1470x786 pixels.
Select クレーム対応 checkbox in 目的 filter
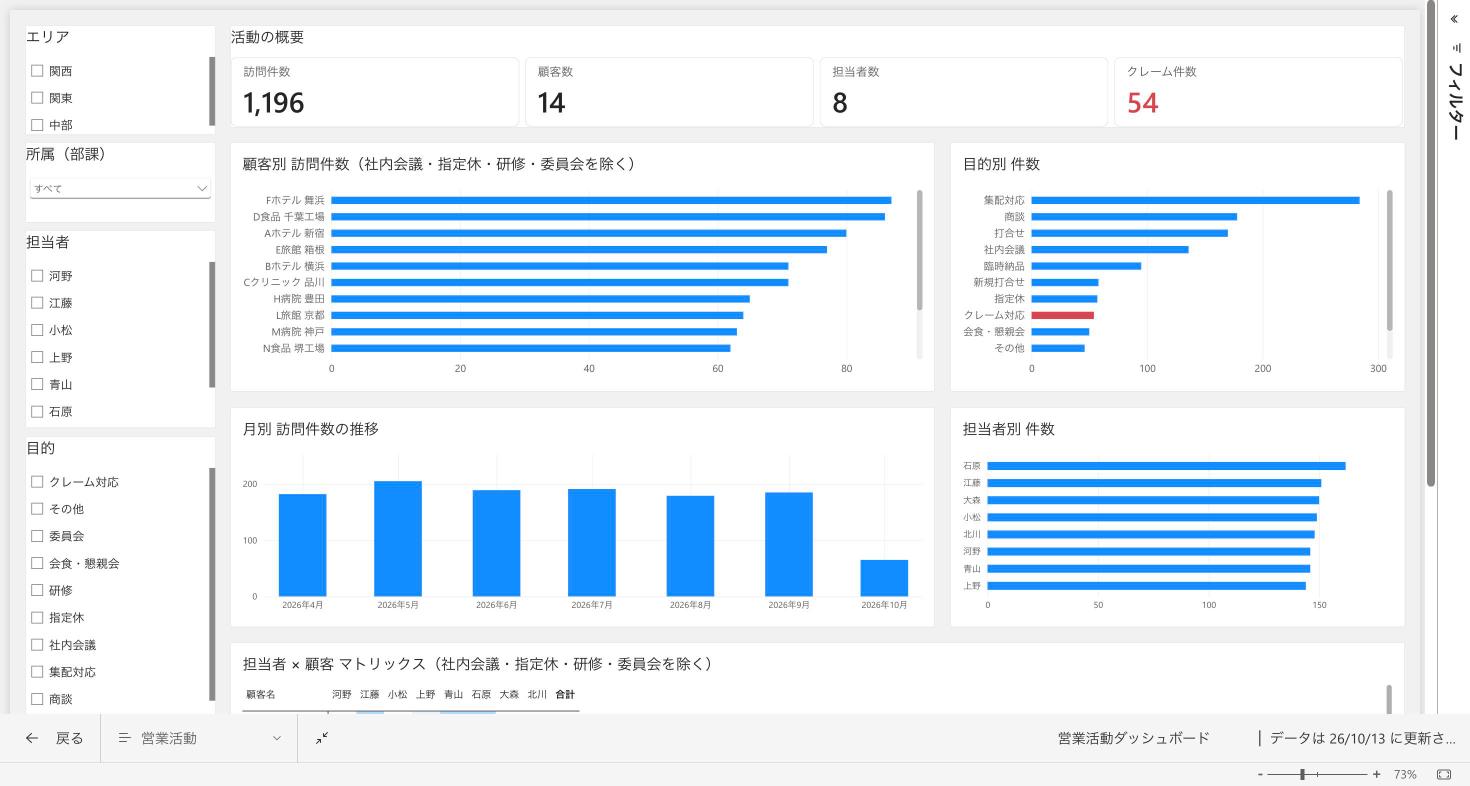37,482
